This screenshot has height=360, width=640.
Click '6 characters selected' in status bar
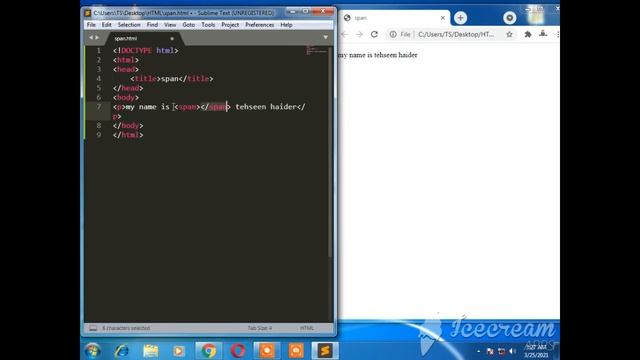pyautogui.click(x=126, y=328)
